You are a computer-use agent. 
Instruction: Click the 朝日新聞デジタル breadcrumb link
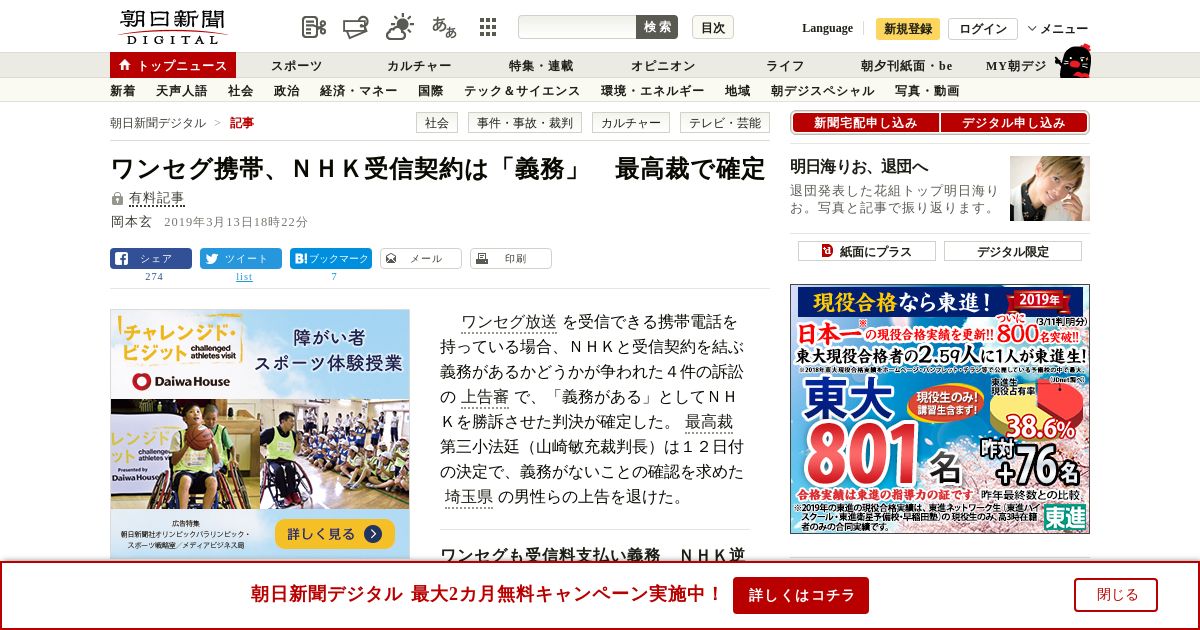coord(158,122)
